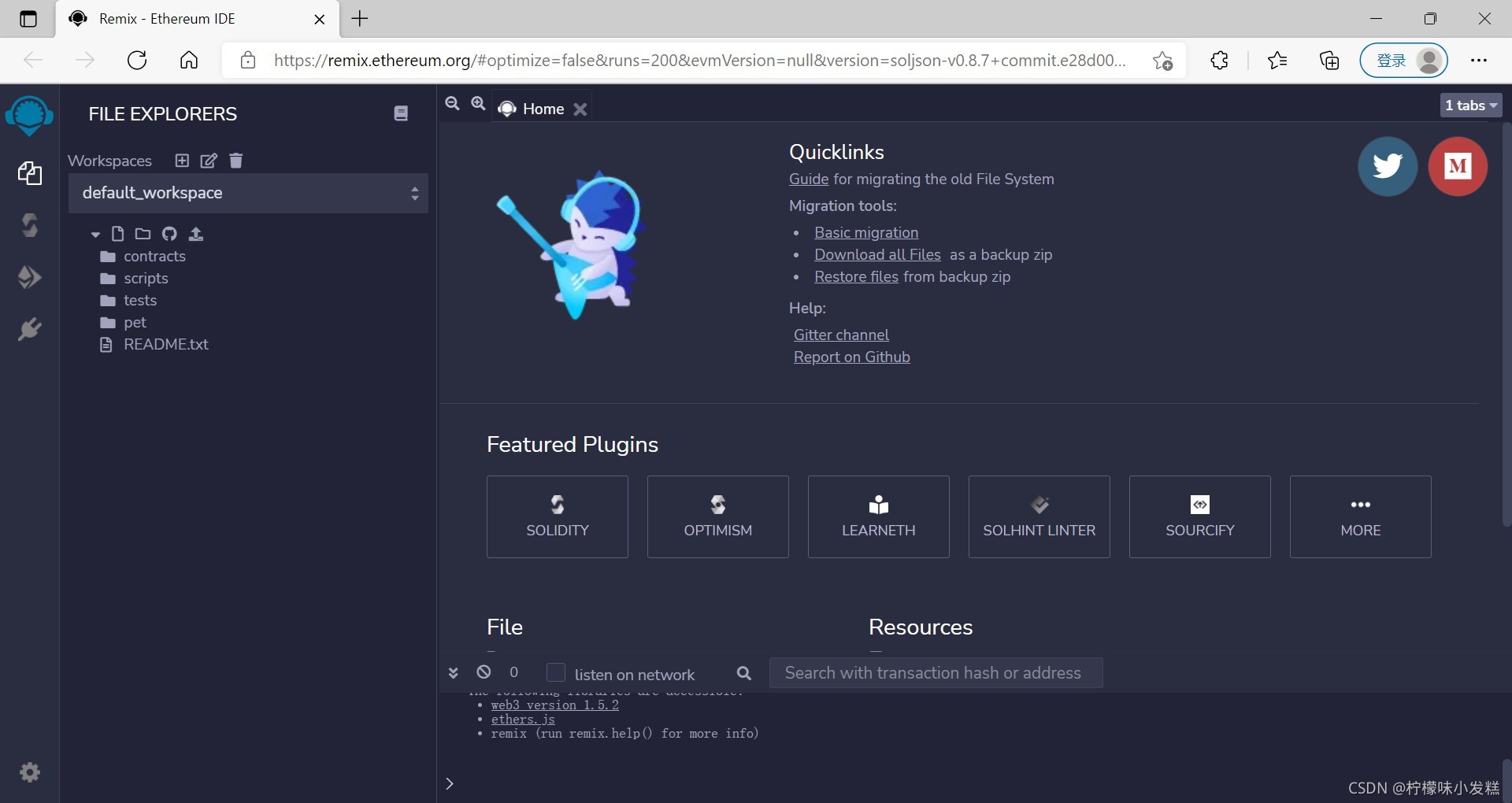
Task: Click Restore files link
Action: coord(856,276)
